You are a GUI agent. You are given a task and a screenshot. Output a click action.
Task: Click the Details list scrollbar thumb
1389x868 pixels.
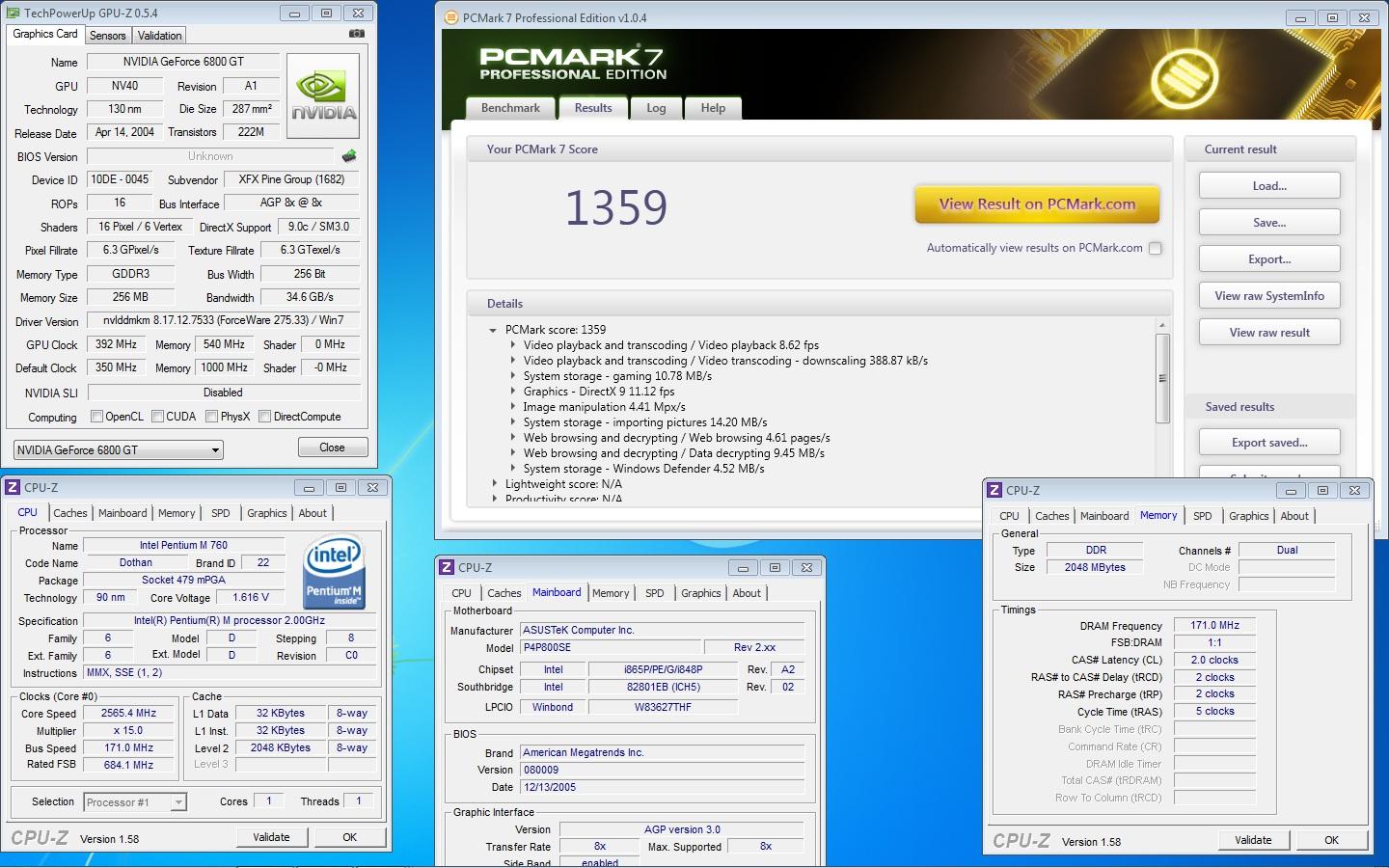[x=1162, y=378]
